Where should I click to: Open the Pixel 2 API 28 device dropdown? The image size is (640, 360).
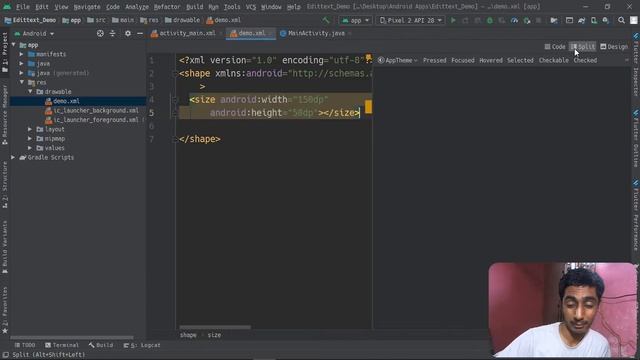coord(410,20)
